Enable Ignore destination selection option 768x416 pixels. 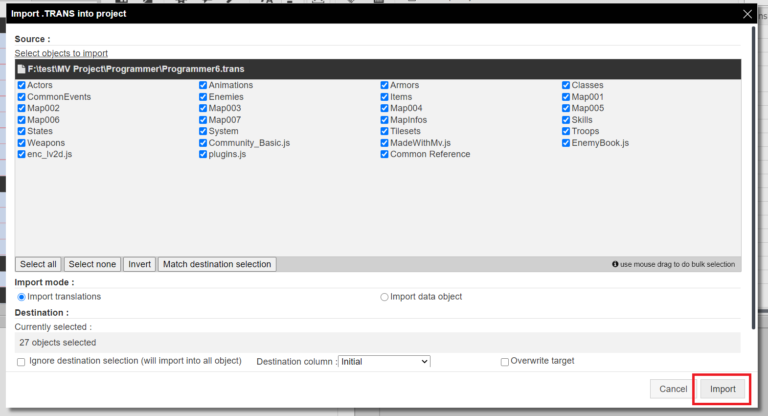(22, 361)
